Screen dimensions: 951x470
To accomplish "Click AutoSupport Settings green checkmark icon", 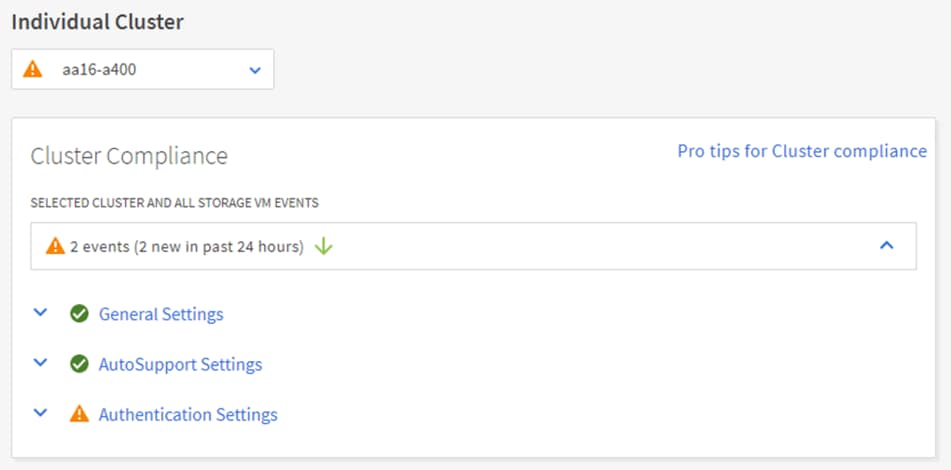I will click(x=79, y=364).
